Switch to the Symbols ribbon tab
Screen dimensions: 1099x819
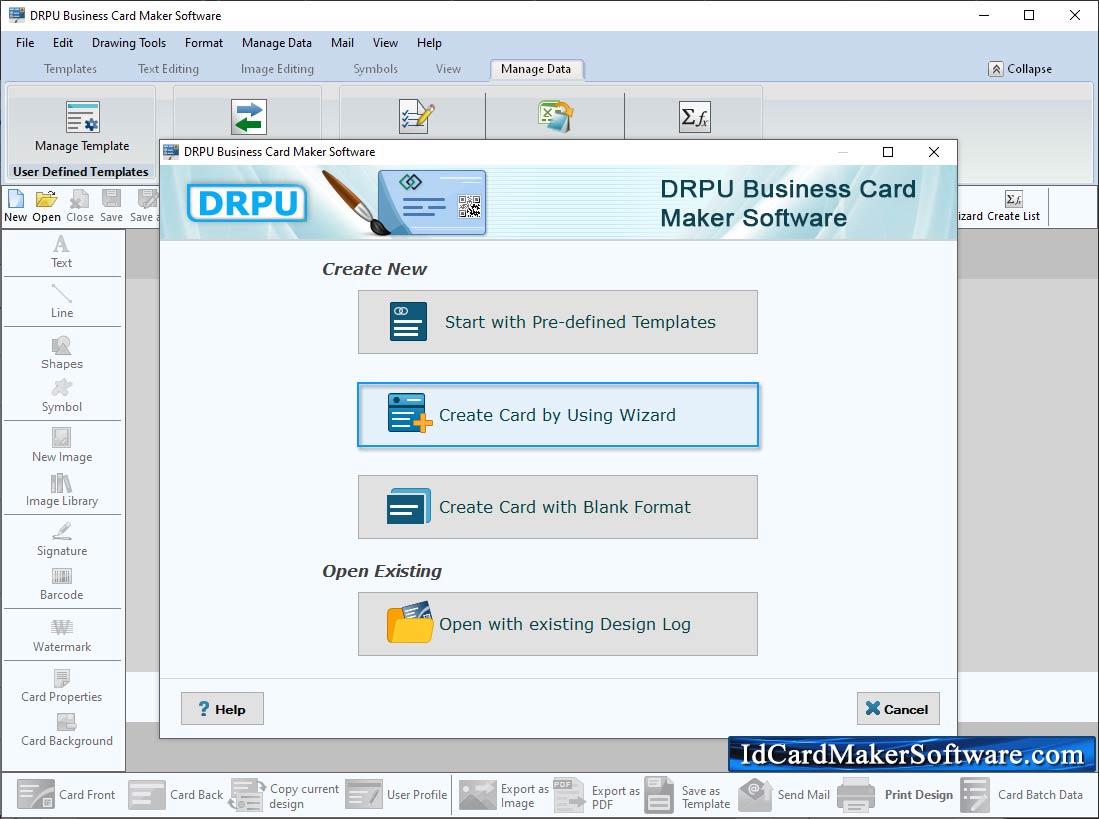click(x=376, y=69)
